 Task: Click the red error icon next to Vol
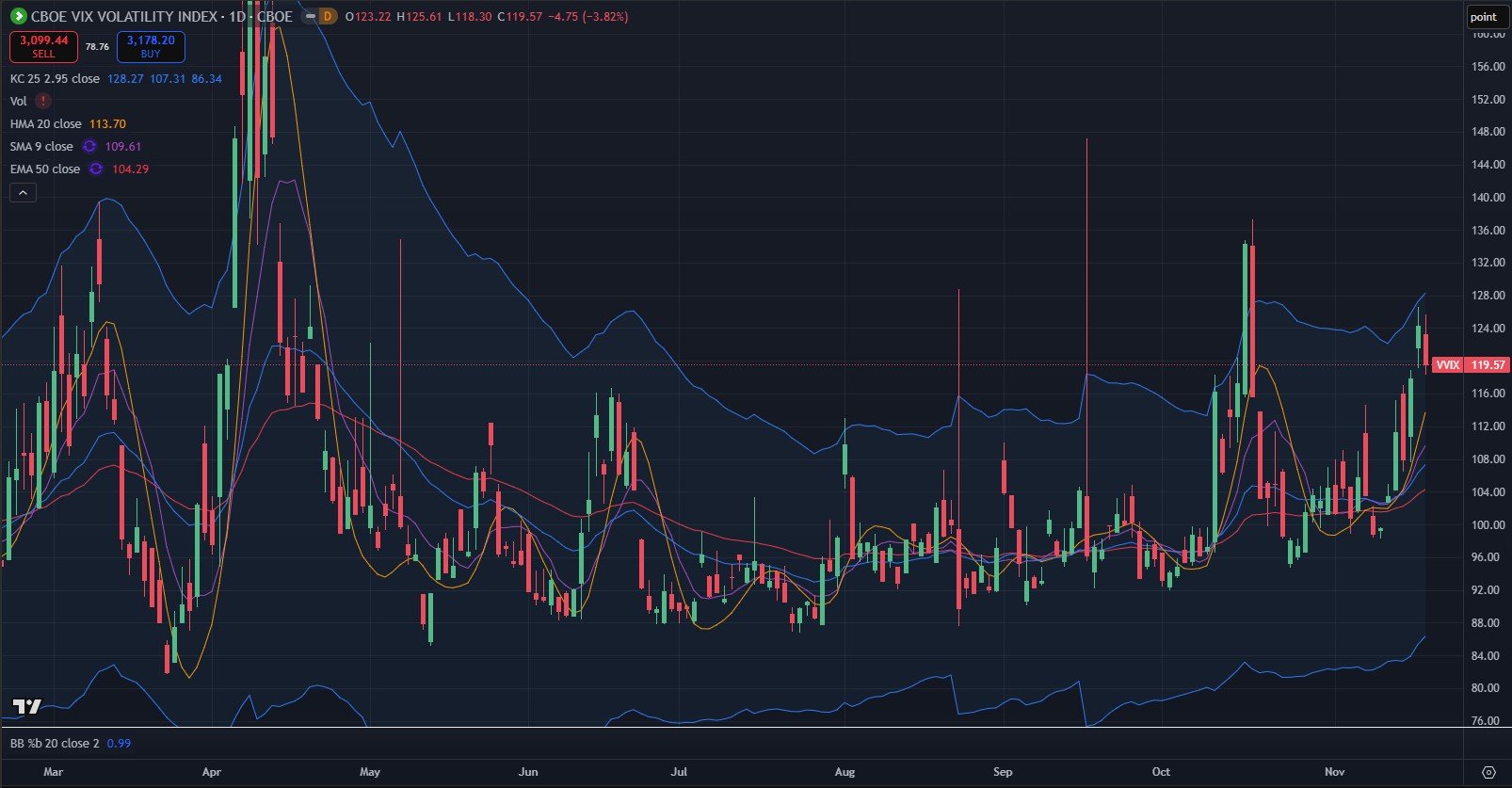[43, 101]
